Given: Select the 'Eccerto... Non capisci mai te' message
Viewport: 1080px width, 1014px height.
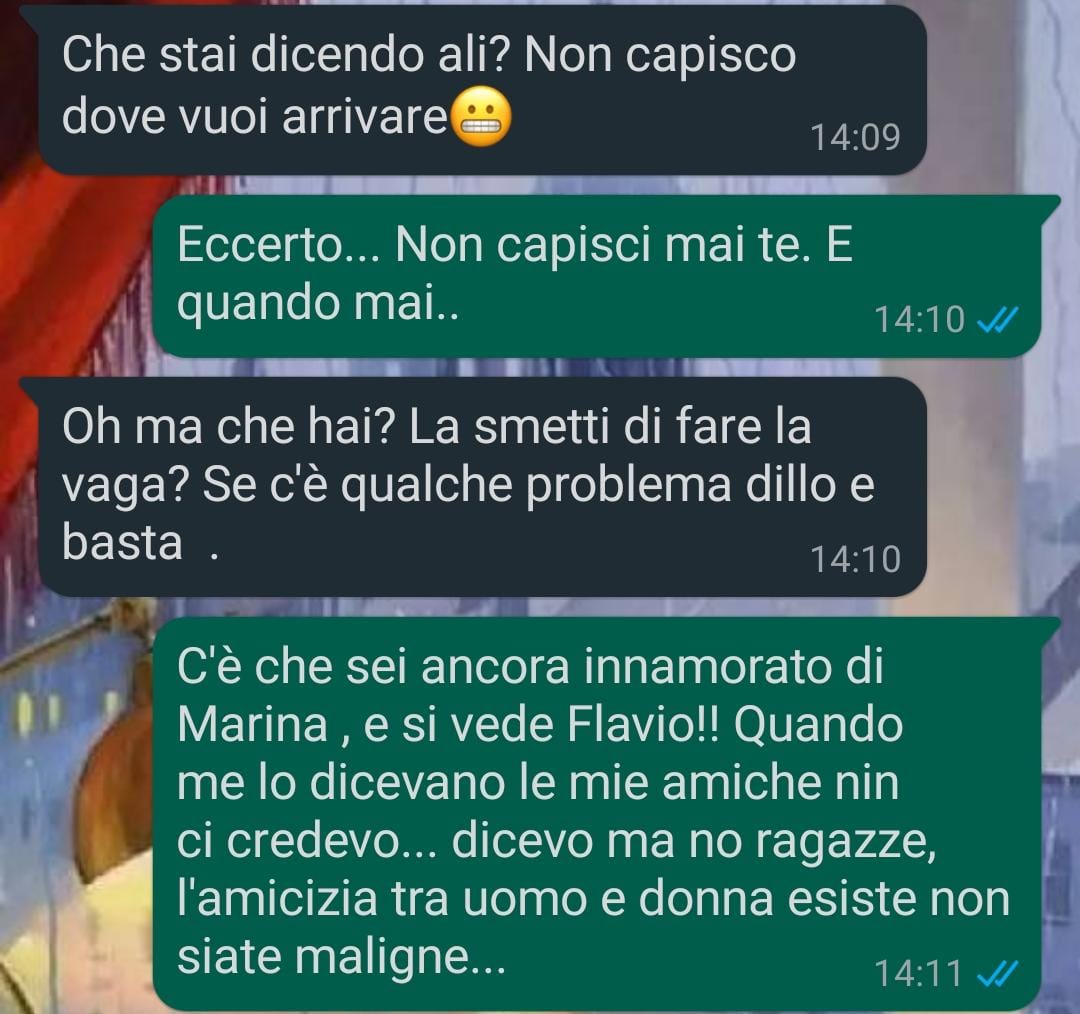Looking at the screenshot, I should pyautogui.click(x=597, y=276).
